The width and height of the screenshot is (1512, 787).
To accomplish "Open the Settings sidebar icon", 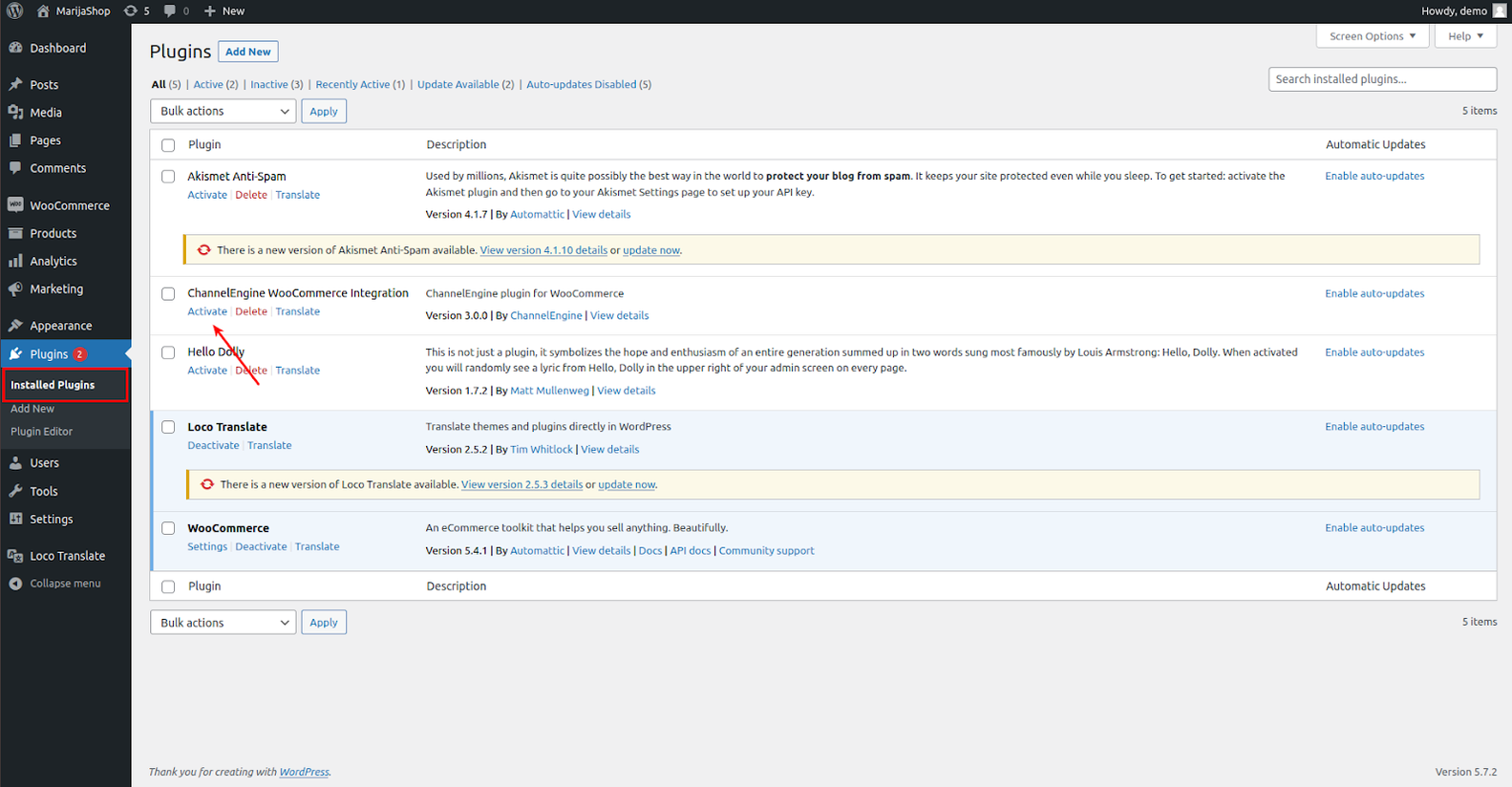I will click(15, 519).
